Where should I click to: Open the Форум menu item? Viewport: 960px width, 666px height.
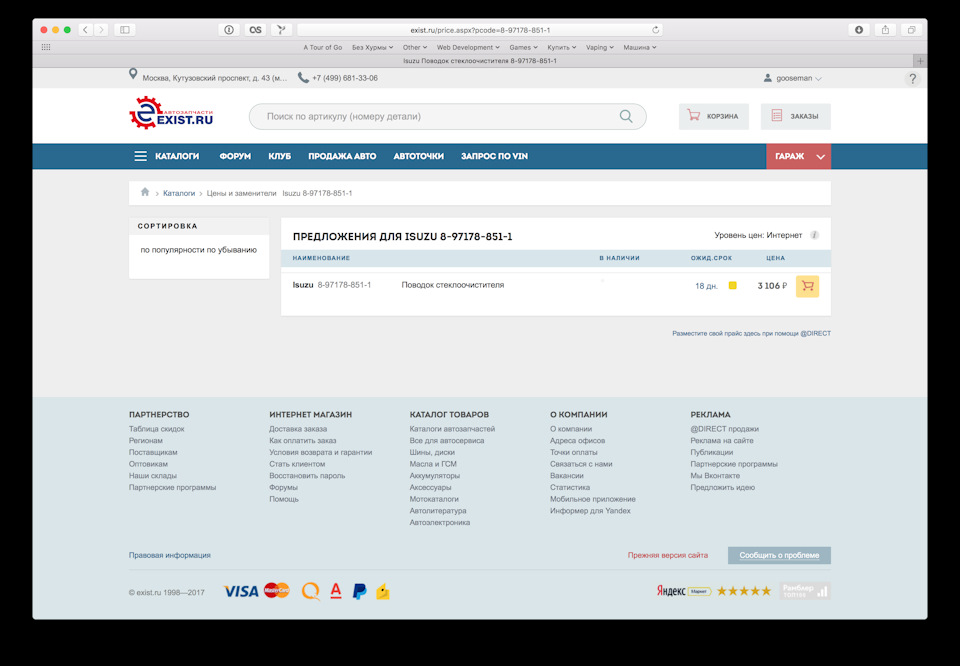[x=235, y=156]
